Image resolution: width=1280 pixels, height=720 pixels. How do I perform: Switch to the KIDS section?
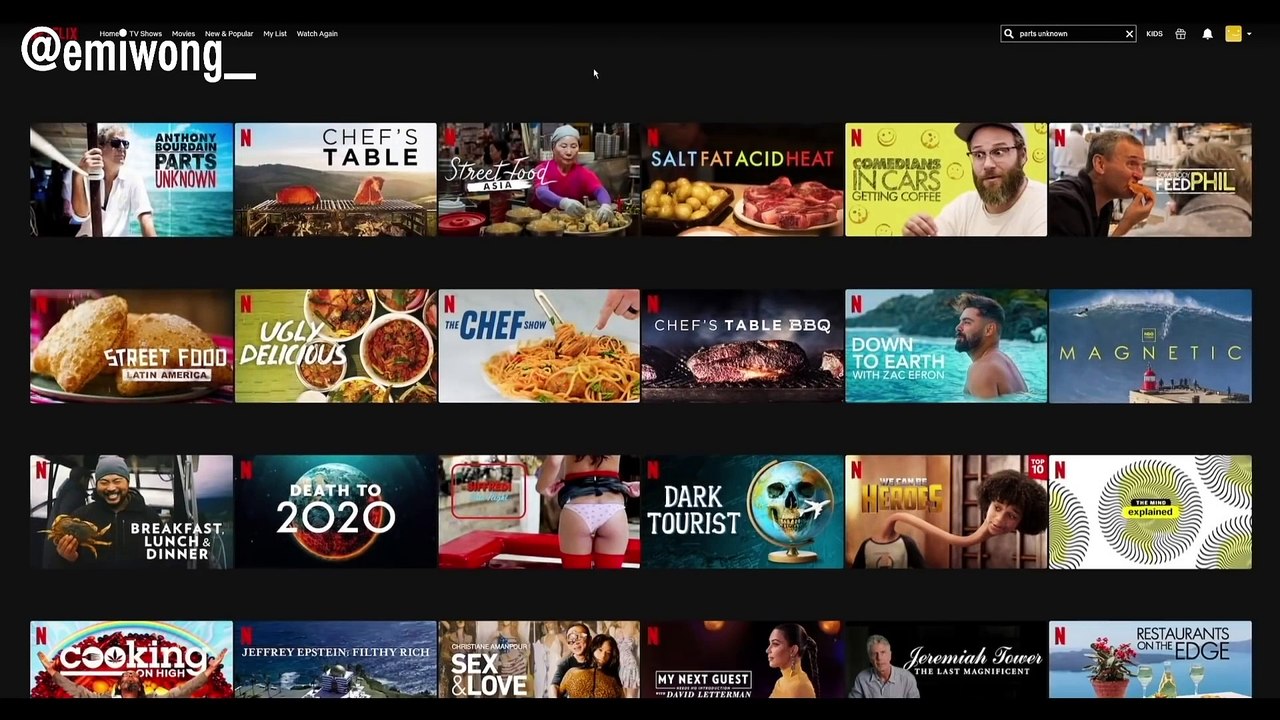click(x=1154, y=34)
